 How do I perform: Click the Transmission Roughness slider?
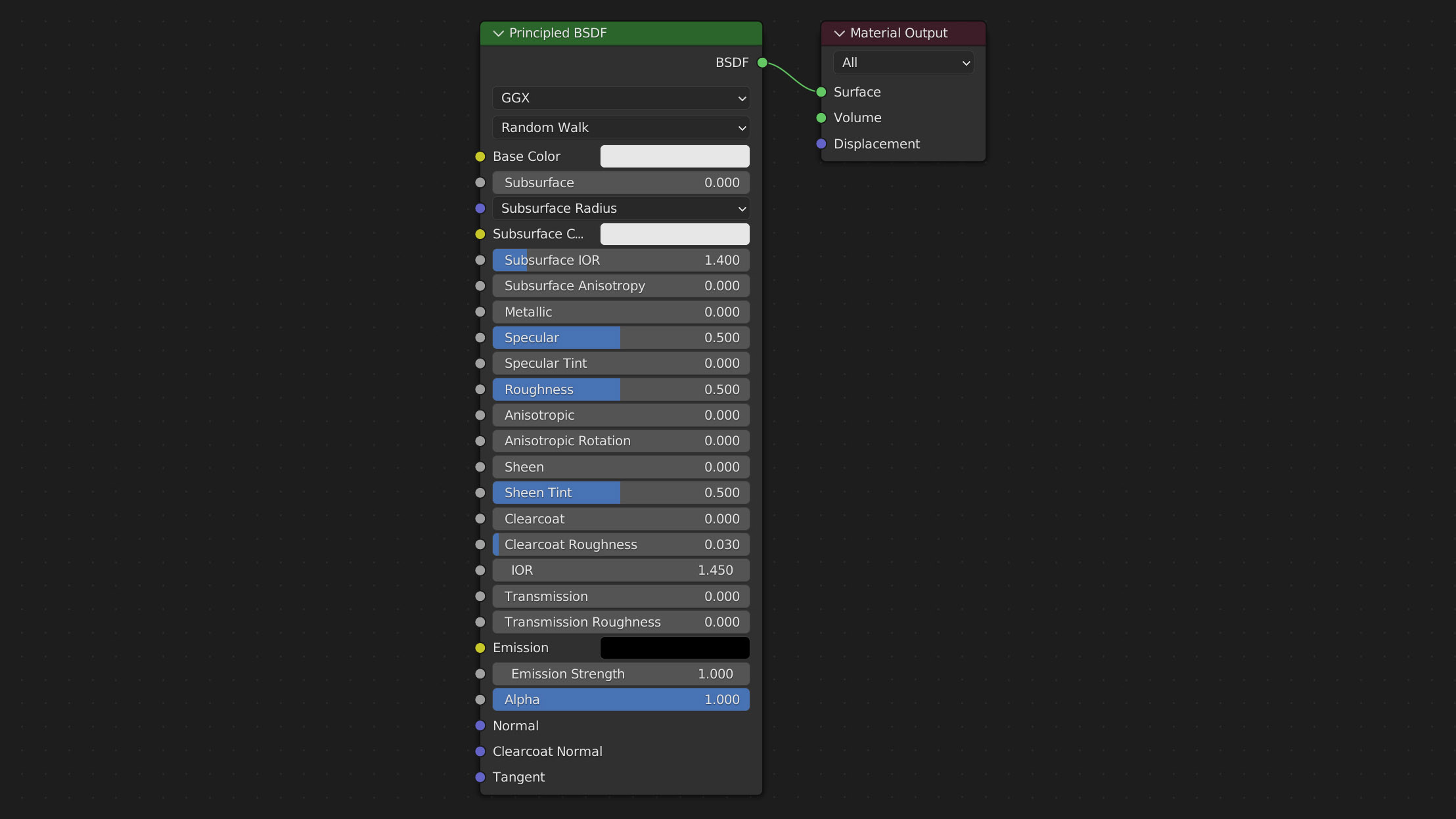coord(621,622)
